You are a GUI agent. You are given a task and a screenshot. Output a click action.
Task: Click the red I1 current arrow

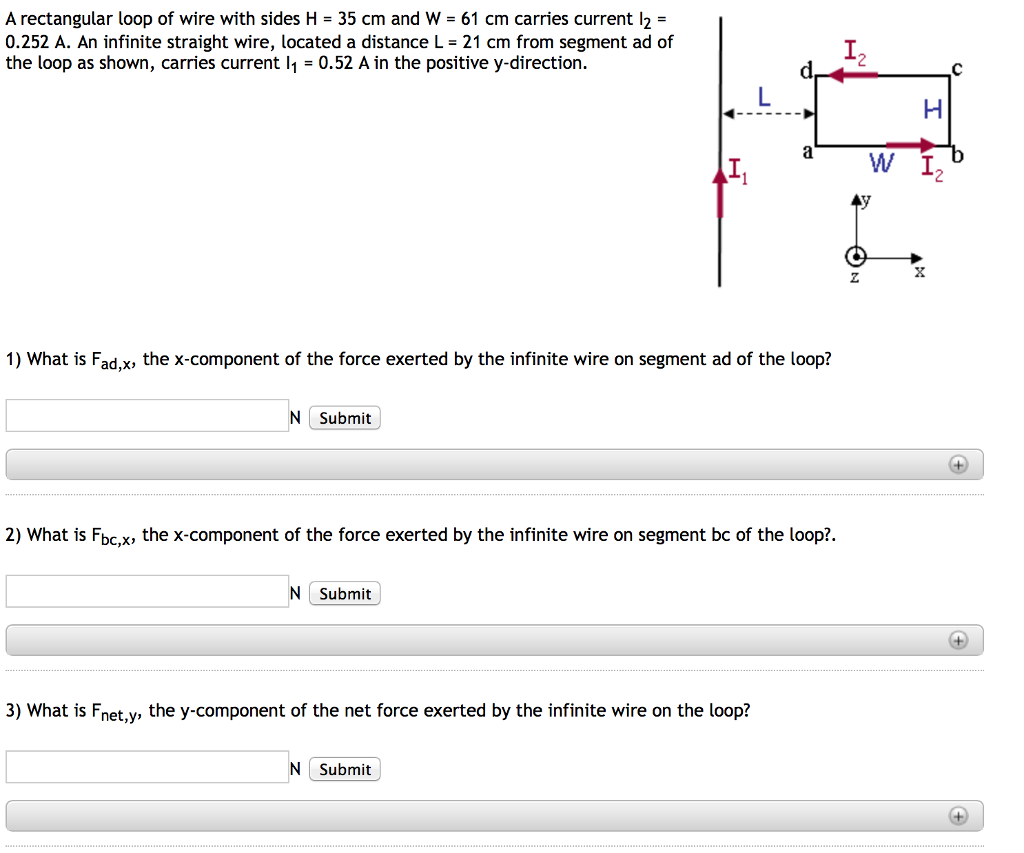pos(718,192)
